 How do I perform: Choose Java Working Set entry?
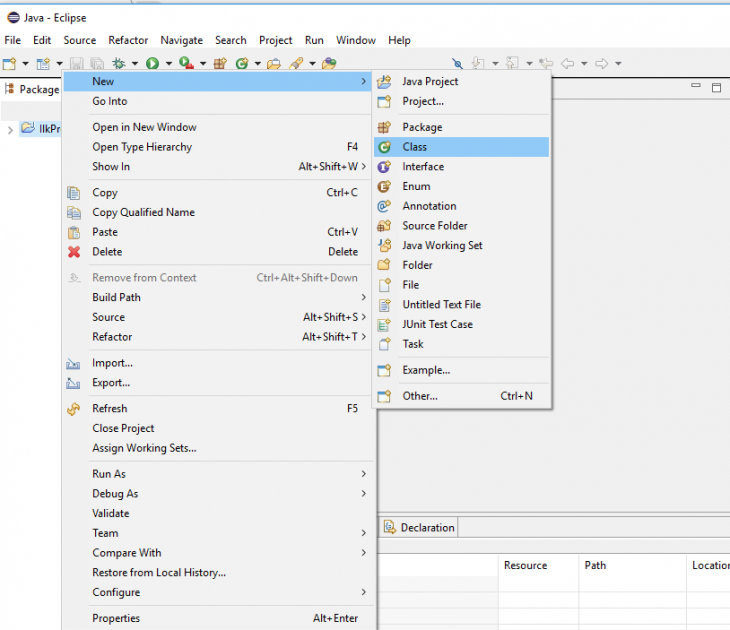(461, 245)
